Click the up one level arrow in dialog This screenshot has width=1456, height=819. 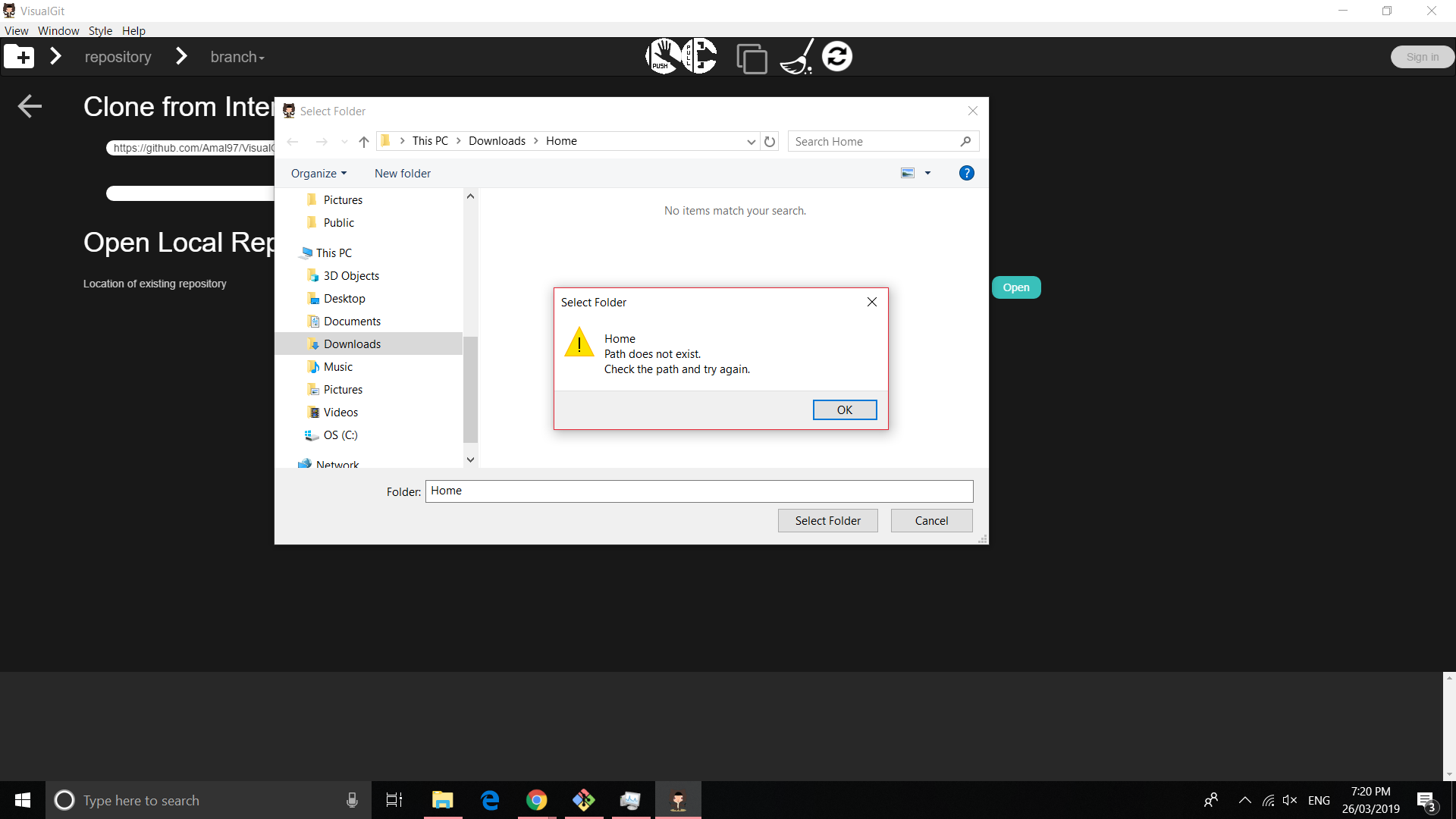click(x=363, y=142)
